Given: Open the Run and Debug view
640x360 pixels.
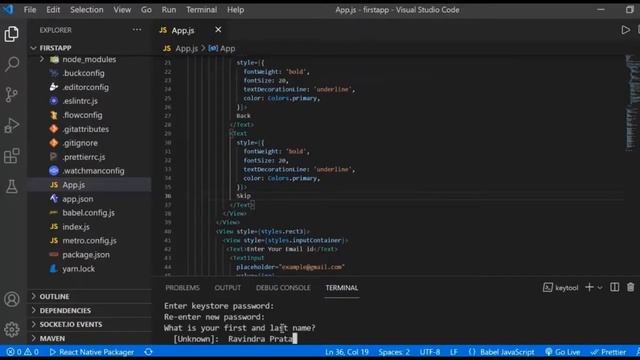Looking at the screenshot, I should click(x=11, y=125).
